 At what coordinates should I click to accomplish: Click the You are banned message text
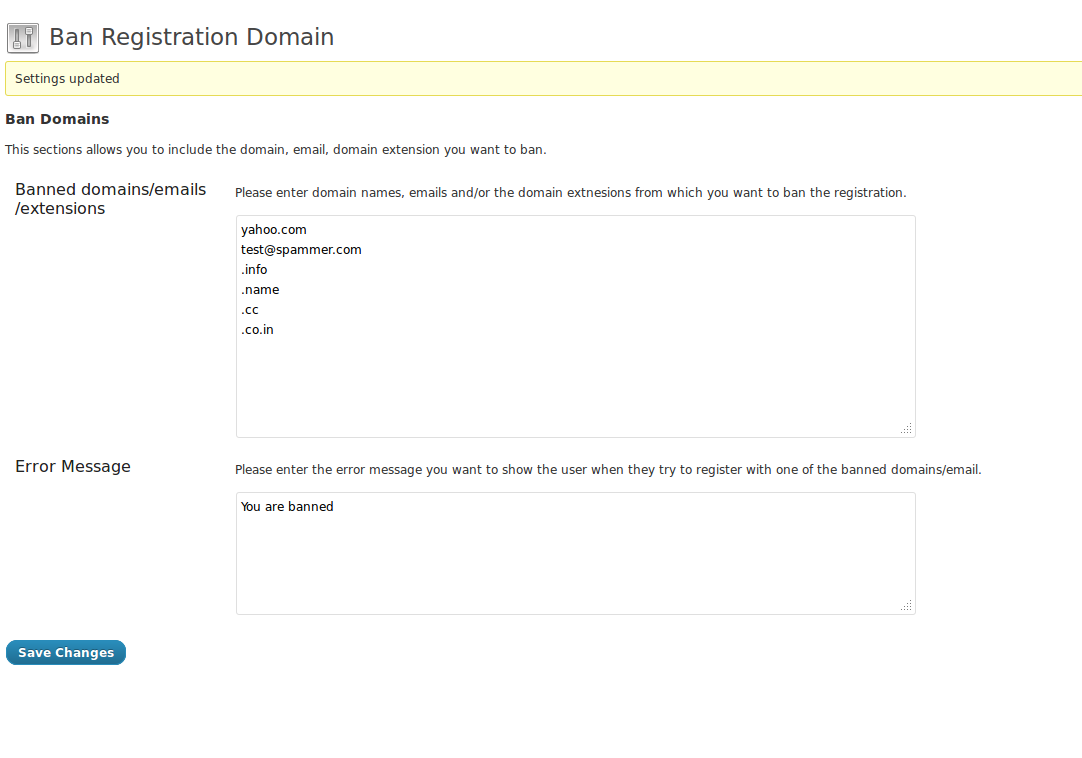tap(286, 506)
